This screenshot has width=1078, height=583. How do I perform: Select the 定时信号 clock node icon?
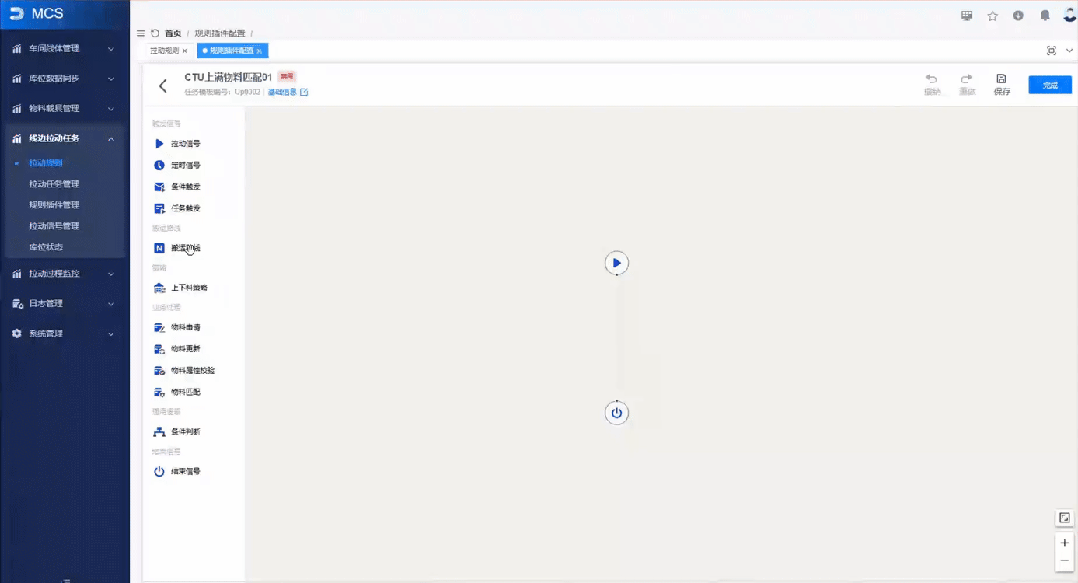(x=159, y=165)
